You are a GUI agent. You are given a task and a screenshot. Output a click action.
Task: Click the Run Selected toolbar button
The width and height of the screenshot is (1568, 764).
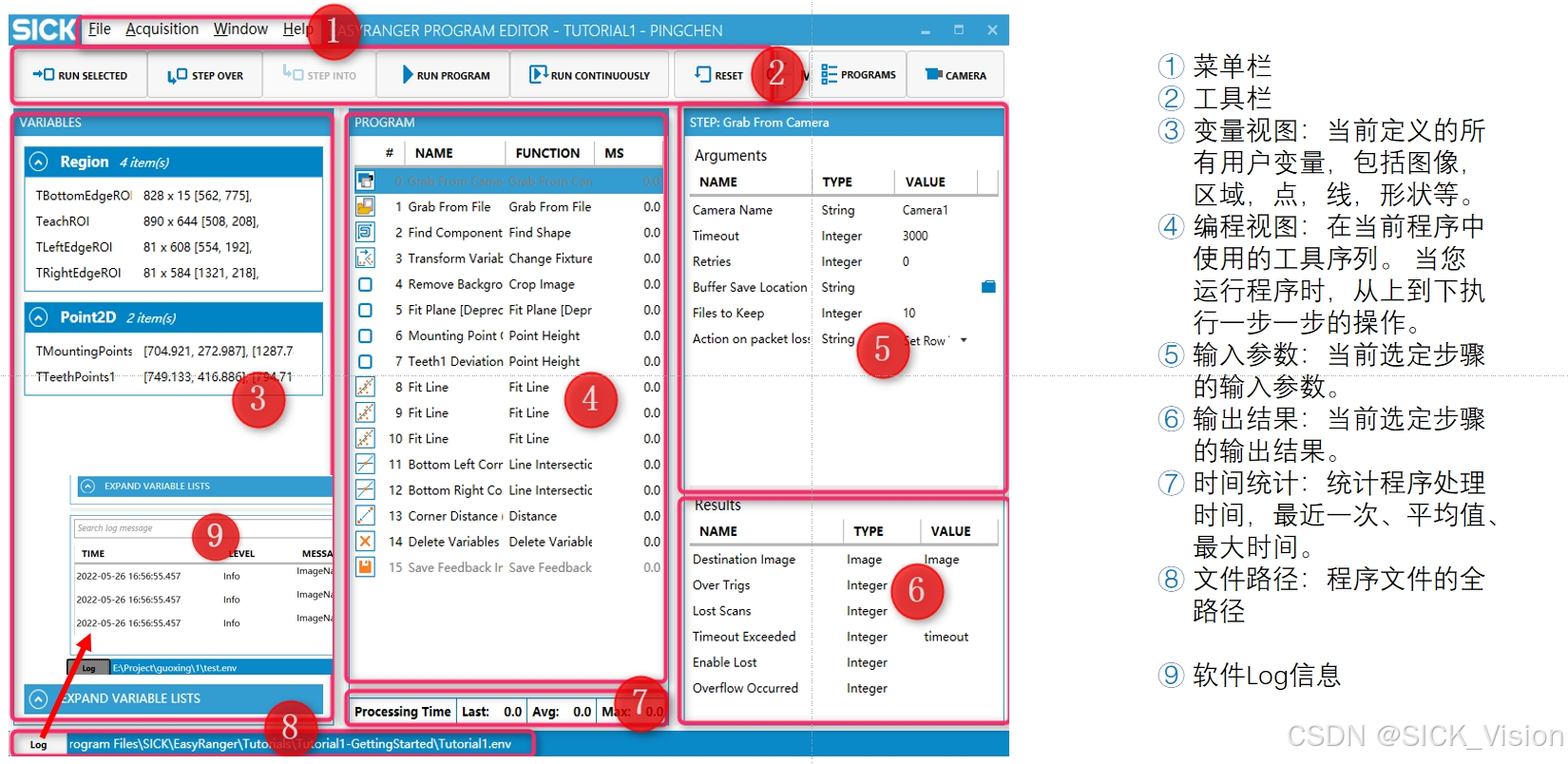[x=81, y=75]
